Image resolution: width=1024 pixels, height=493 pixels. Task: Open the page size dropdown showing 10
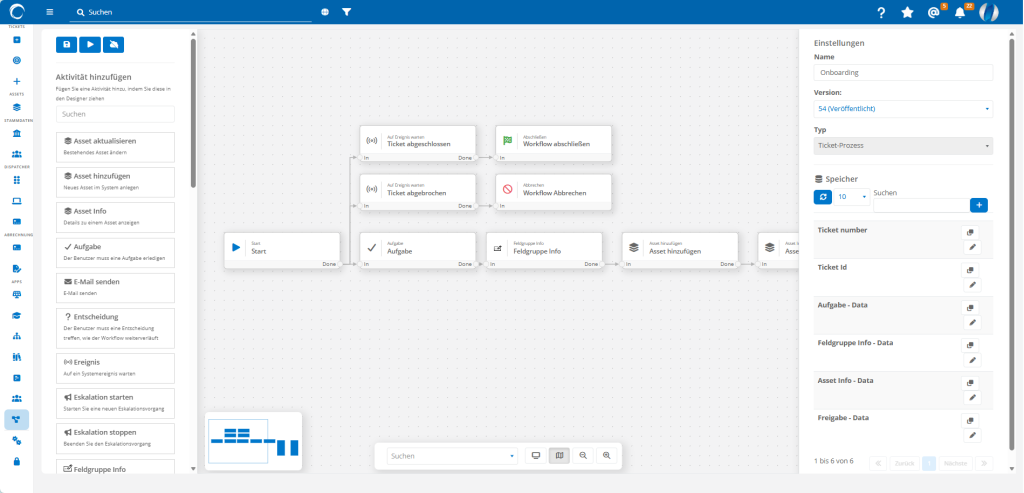click(852, 197)
